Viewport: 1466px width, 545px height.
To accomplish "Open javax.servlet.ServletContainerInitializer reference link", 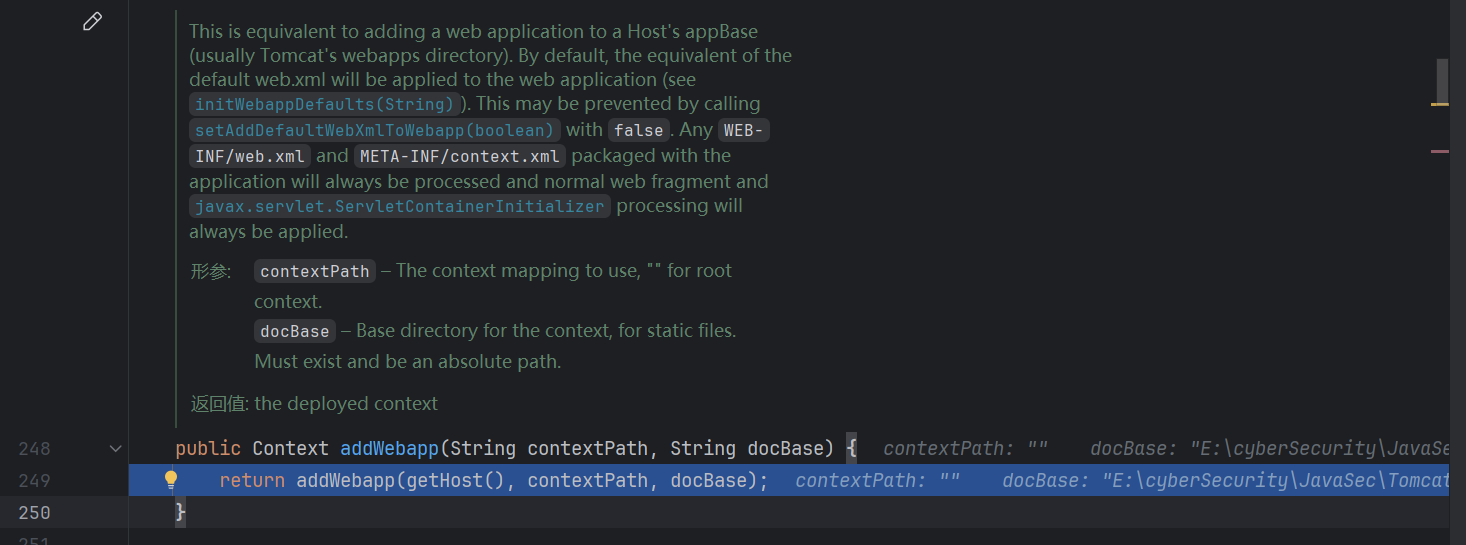I will tap(400, 206).
